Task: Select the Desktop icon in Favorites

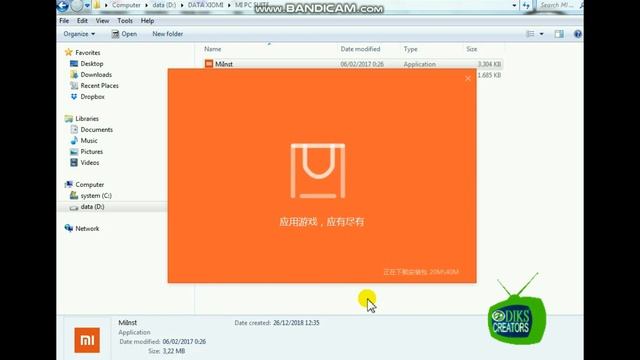Action: pyautogui.click(x=74, y=64)
